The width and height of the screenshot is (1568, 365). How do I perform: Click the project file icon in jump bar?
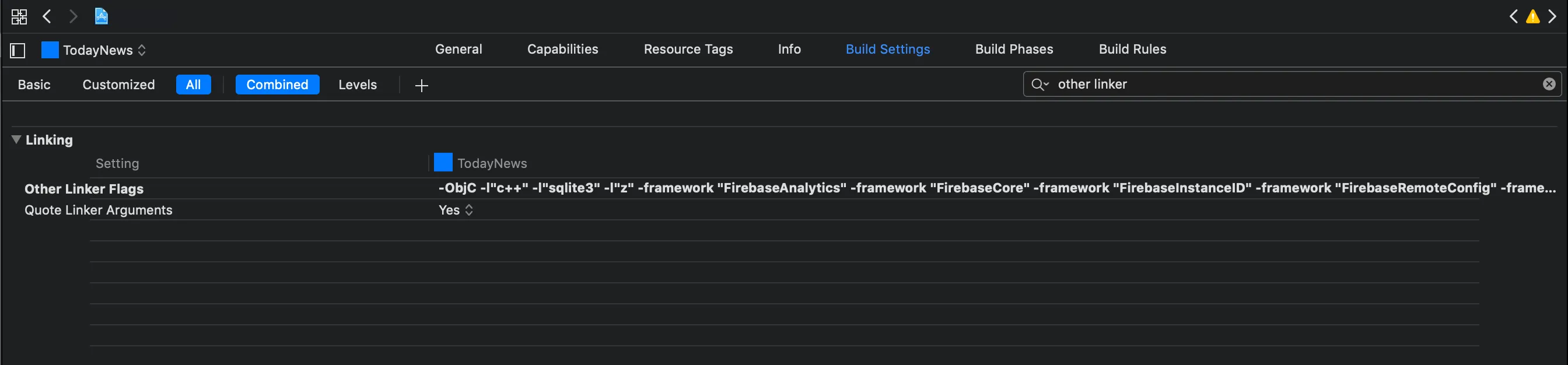[101, 16]
